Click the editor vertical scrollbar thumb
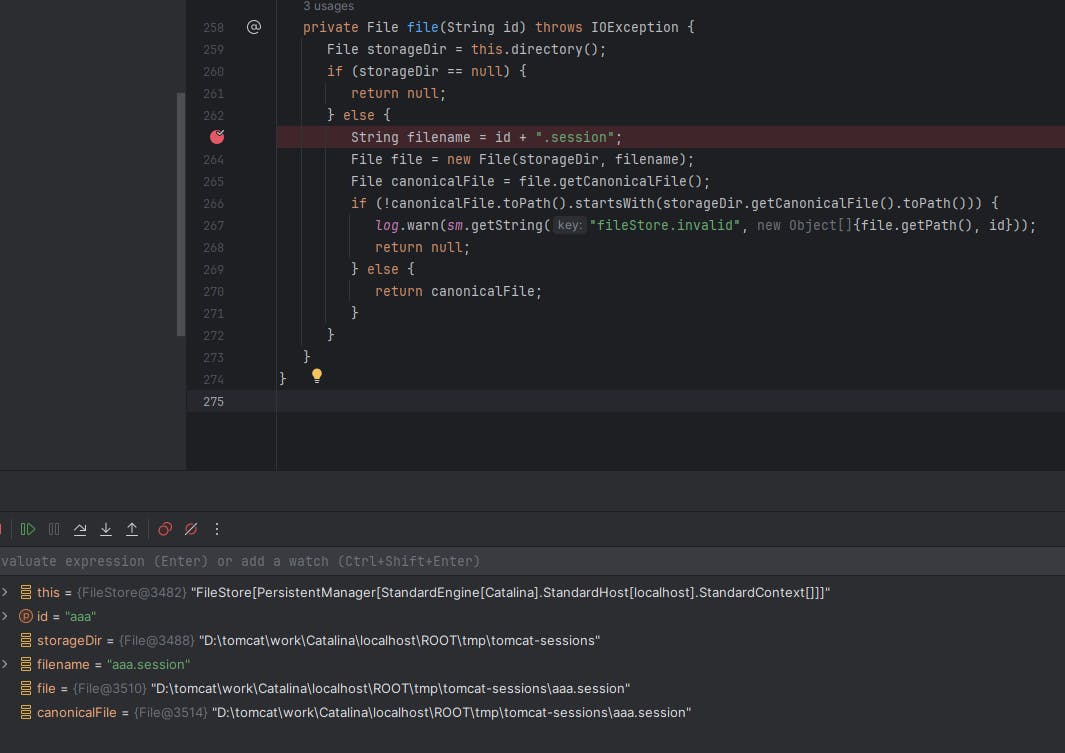The height and width of the screenshot is (753, 1065). tap(181, 215)
